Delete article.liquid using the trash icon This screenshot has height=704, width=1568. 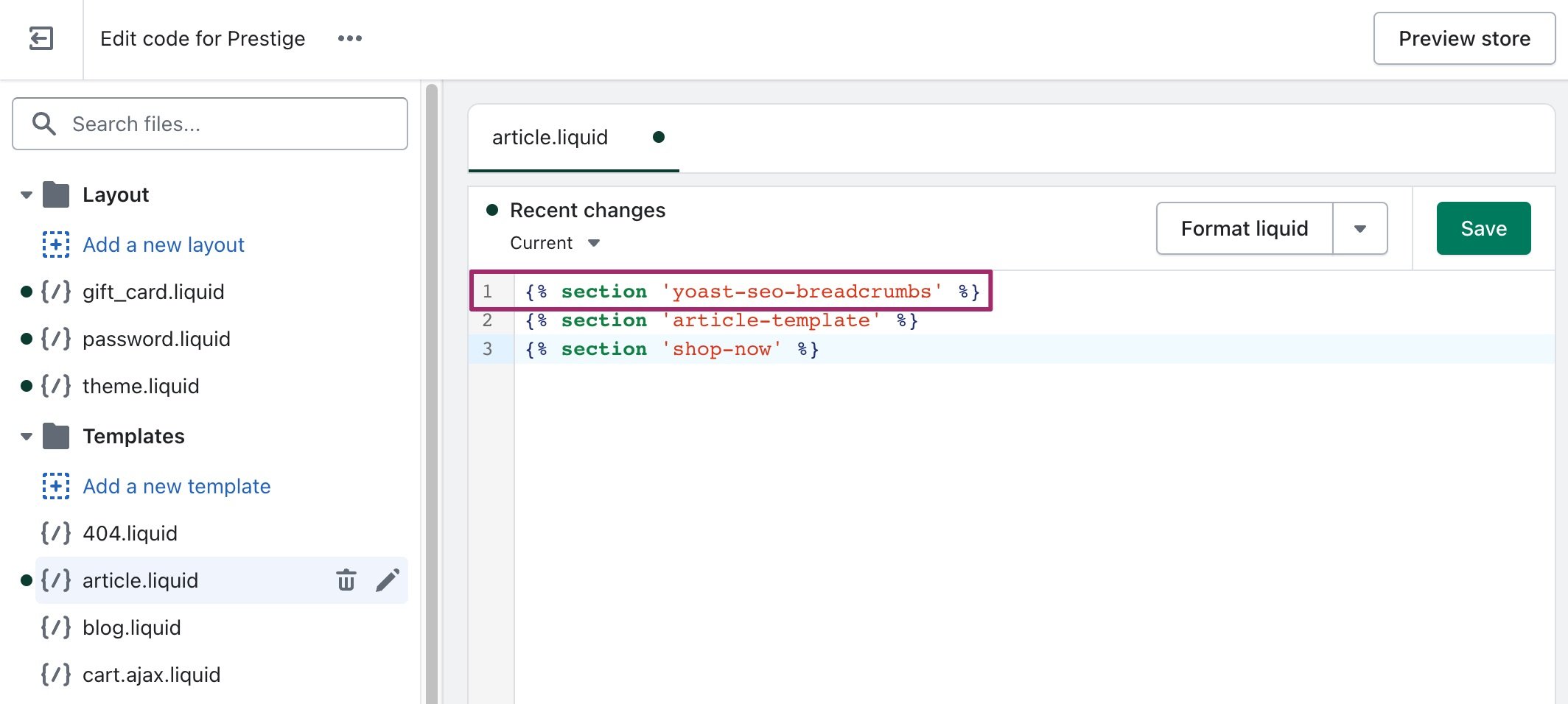346,580
